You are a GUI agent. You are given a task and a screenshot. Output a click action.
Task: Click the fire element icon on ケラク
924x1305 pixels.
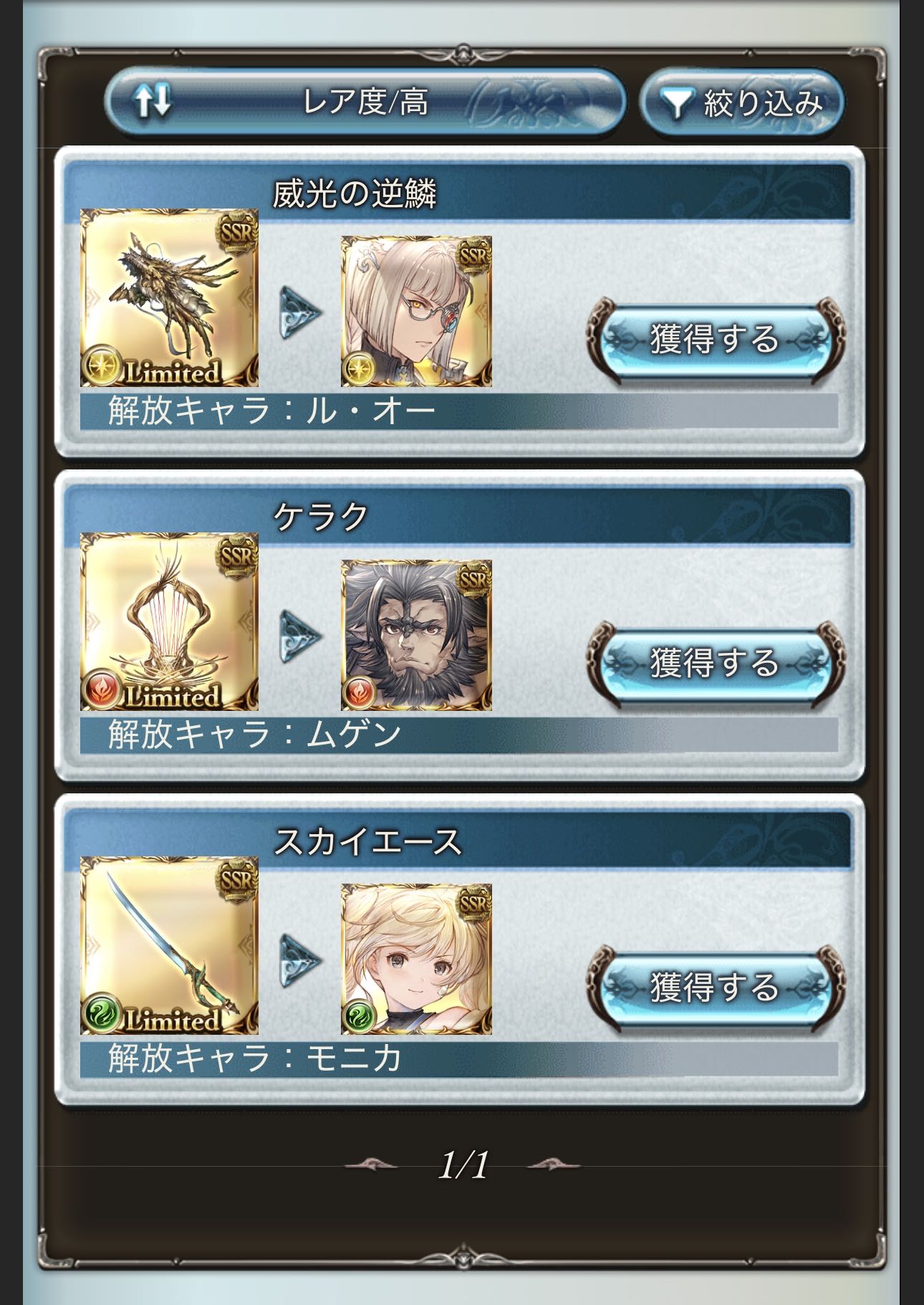tap(102, 690)
